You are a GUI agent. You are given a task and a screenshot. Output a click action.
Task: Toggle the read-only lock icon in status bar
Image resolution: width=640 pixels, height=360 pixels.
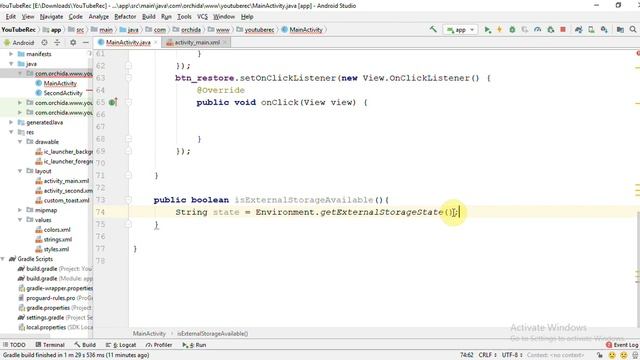tap(600, 355)
